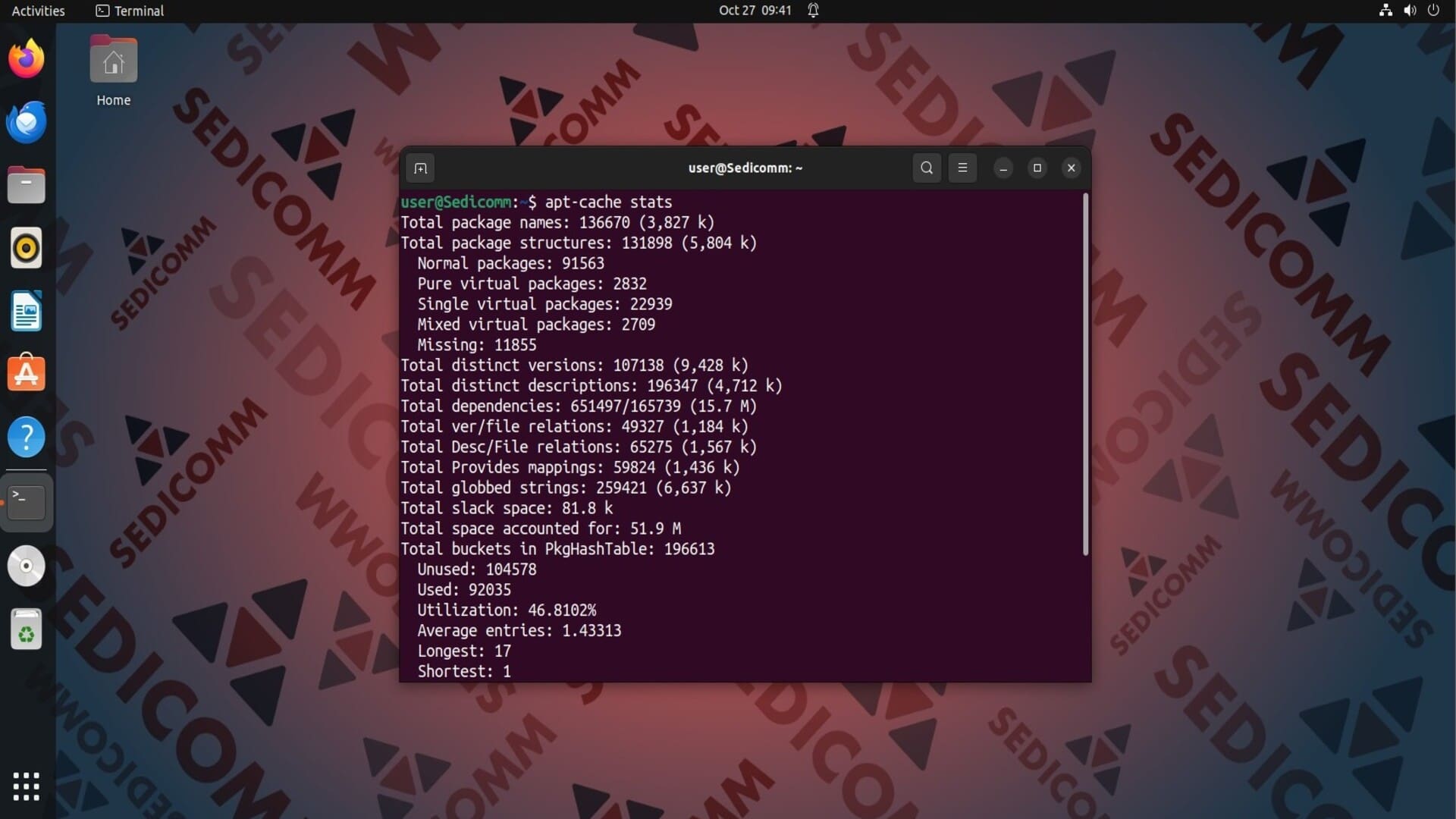Image resolution: width=1456 pixels, height=819 pixels.
Task: Open Thunderbird mail from dock
Action: click(x=27, y=122)
